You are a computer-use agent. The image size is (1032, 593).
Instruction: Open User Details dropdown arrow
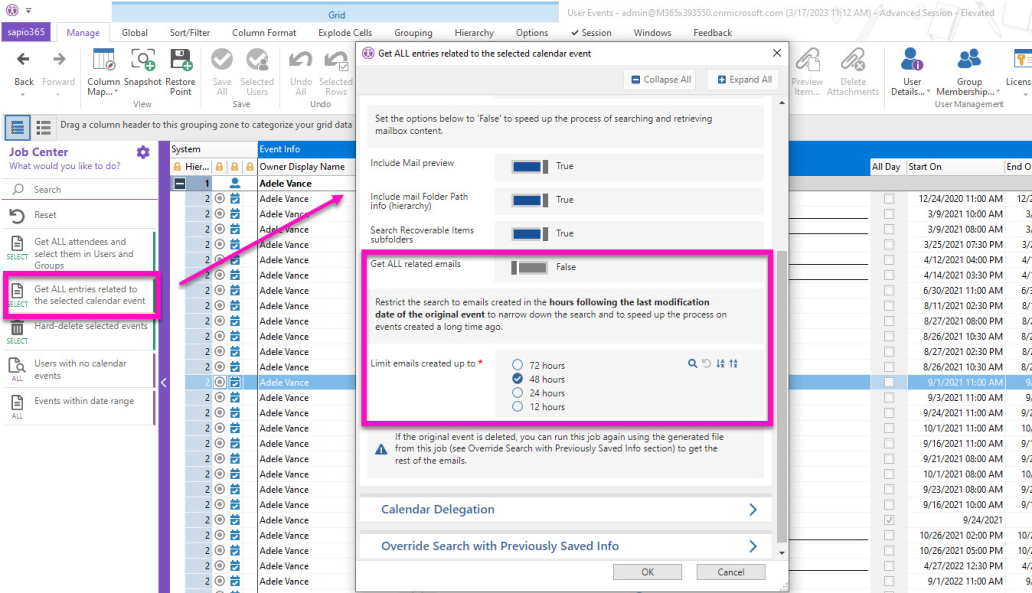pos(928,92)
